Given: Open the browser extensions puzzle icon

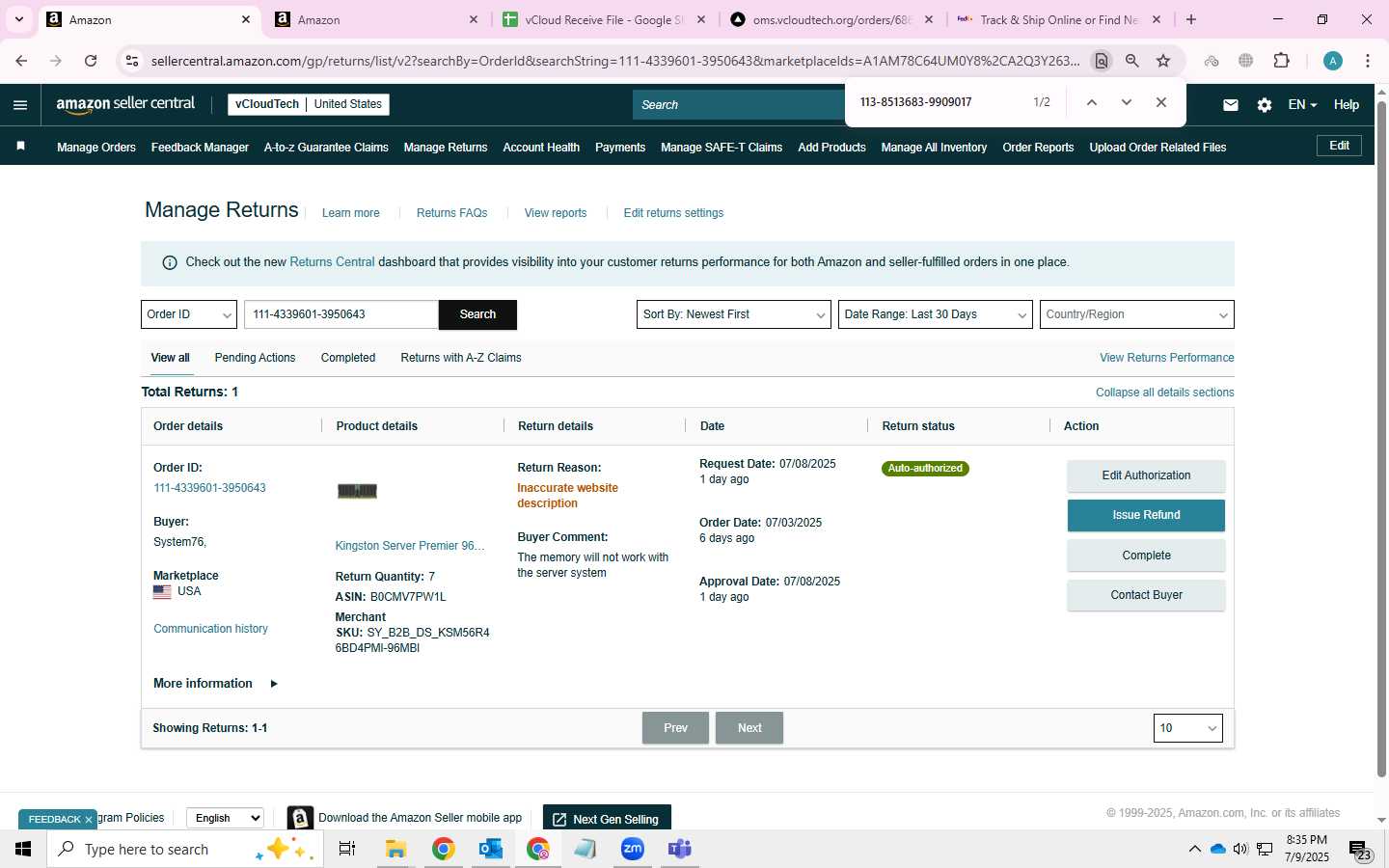Looking at the screenshot, I should [x=1281, y=61].
